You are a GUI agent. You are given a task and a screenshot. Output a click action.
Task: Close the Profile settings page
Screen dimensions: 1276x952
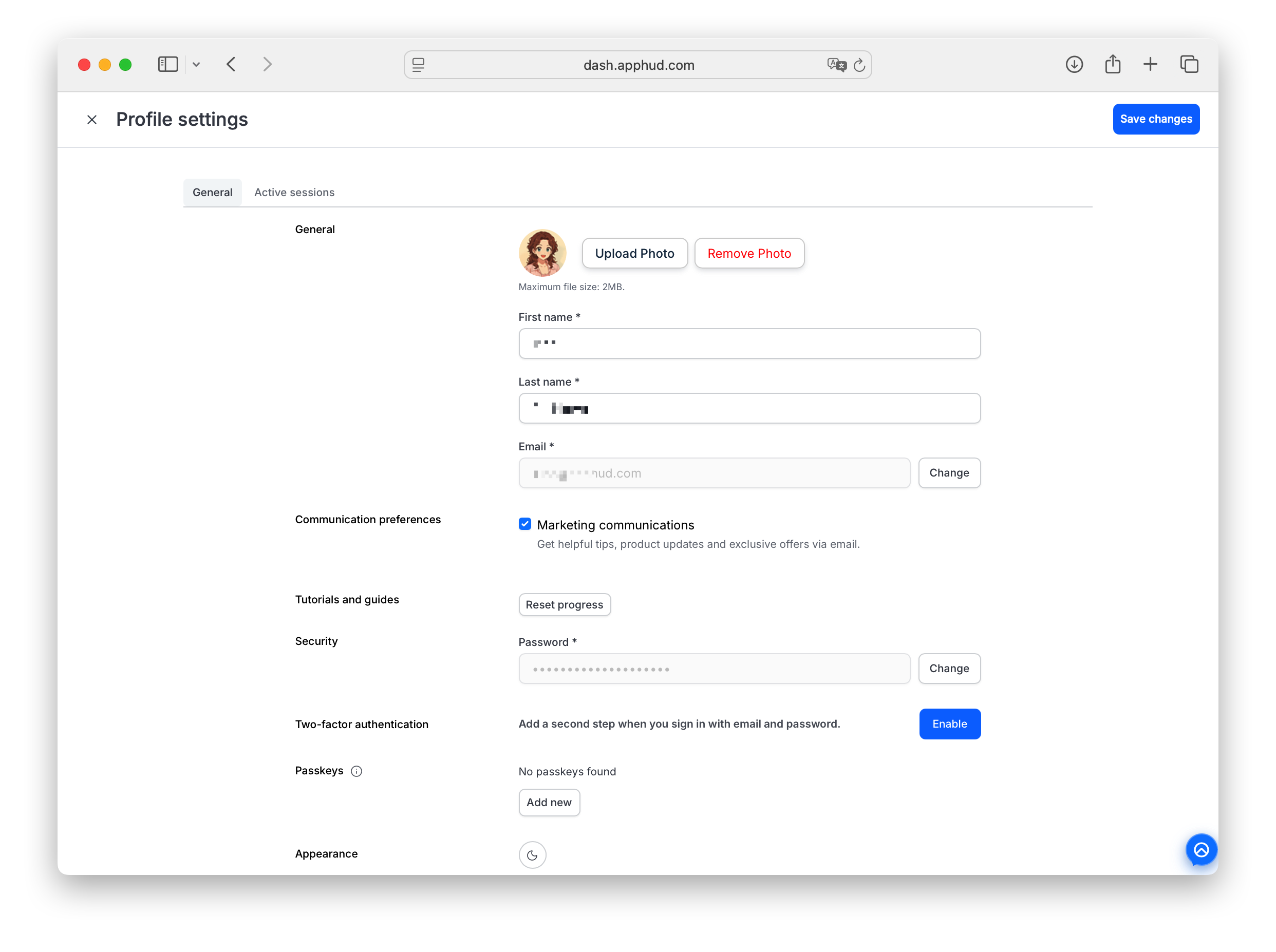[91, 119]
